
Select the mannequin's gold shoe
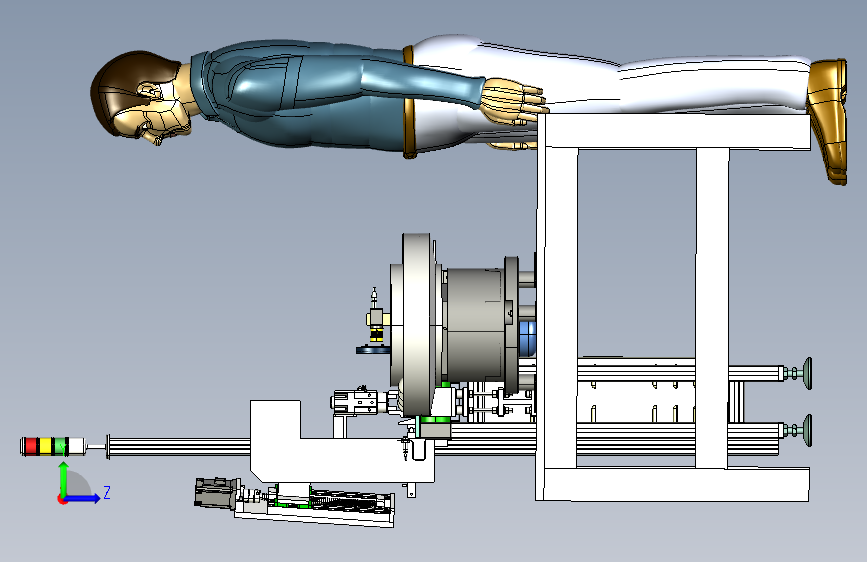click(827, 121)
